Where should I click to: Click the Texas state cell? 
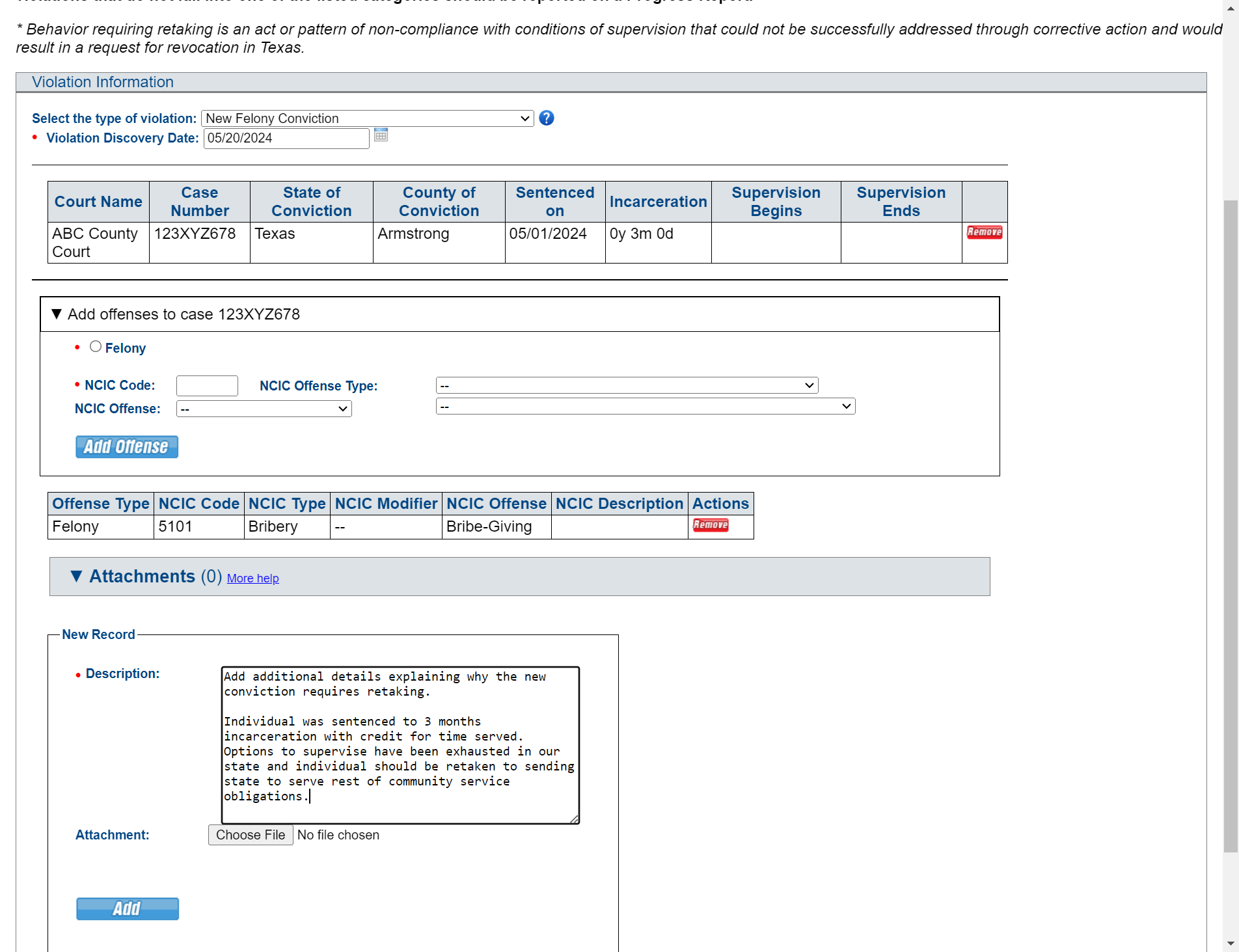(312, 243)
